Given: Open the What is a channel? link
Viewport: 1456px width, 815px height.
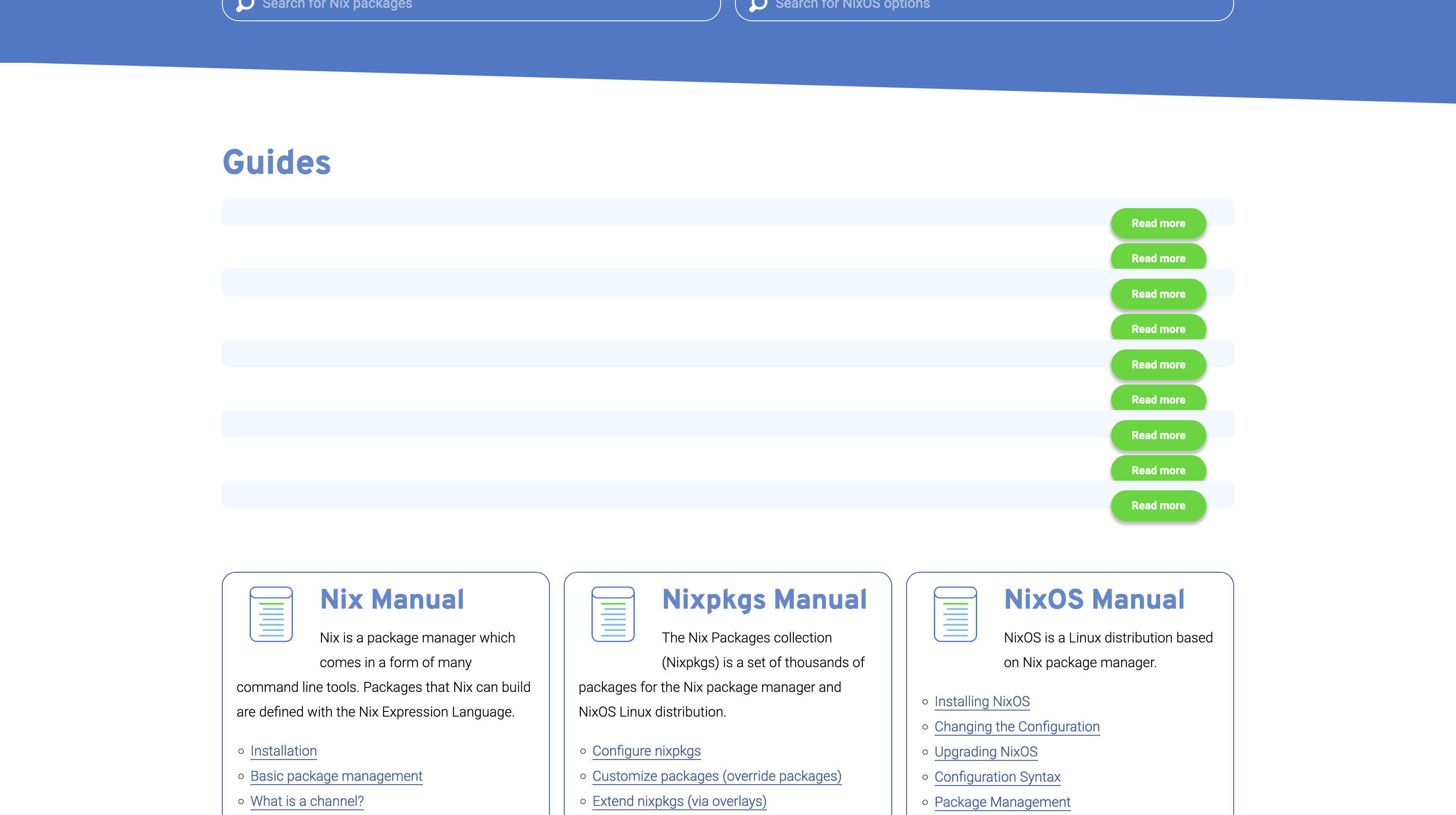Looking at the screenshot, I should [307, 801].
